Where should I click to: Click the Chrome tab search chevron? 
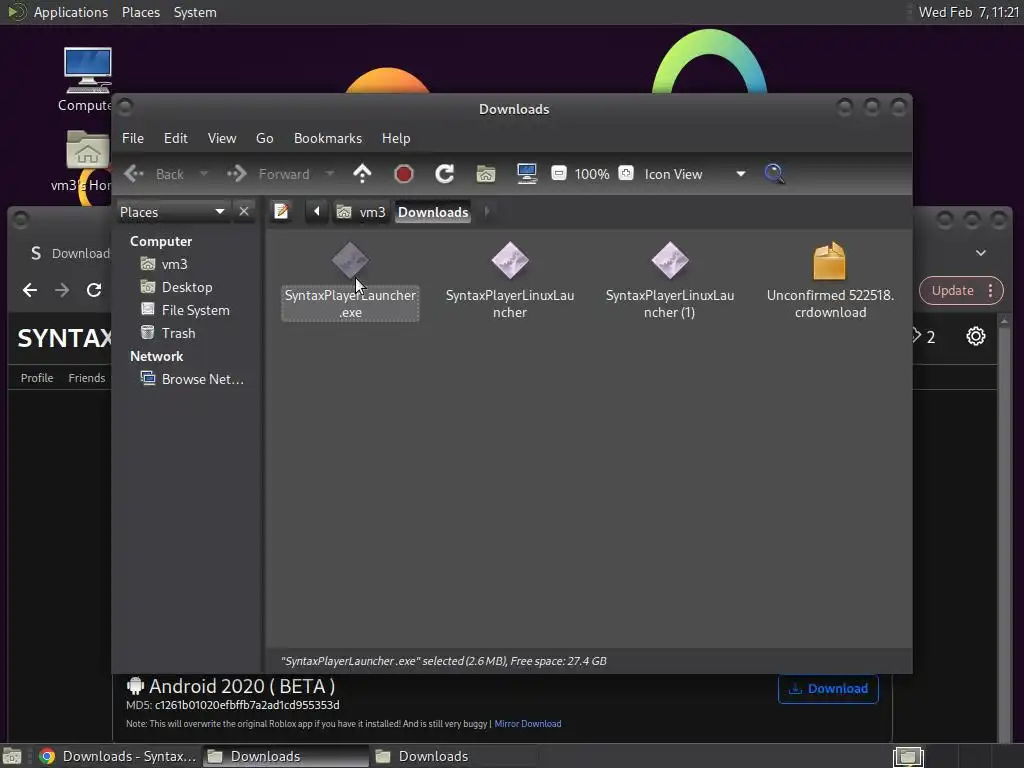point(981,253)
